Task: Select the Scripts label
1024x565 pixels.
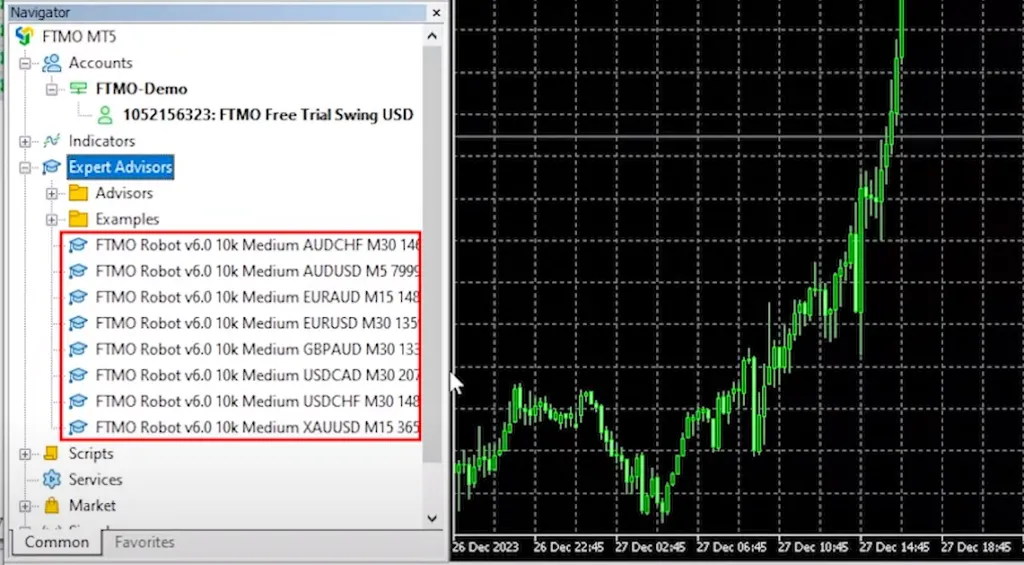Action: (91, 453)
